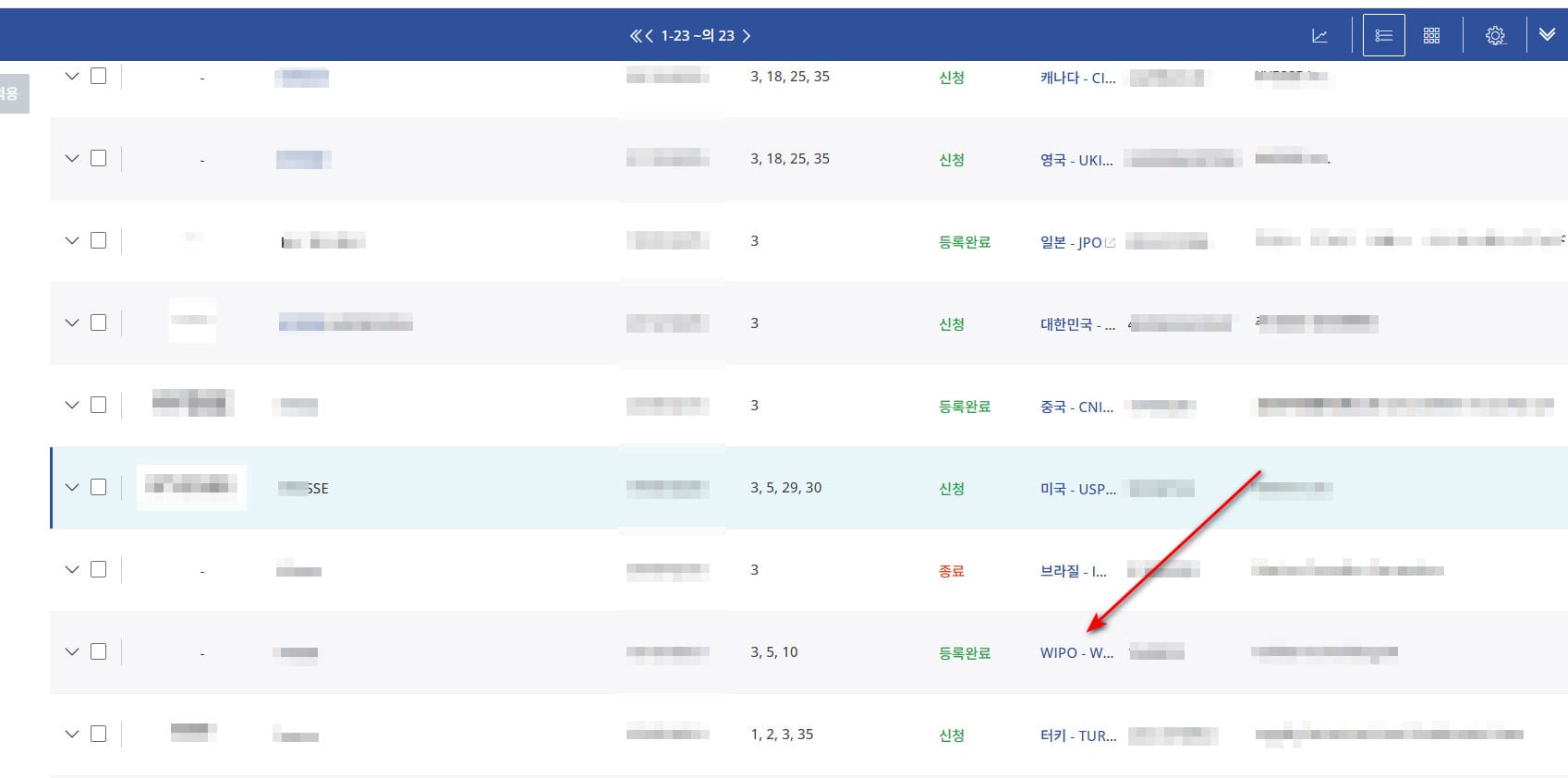The width and height of the screenshot is (1568, 778).
Task: Select the 대한민국 row checkbox
Action: 98,322
